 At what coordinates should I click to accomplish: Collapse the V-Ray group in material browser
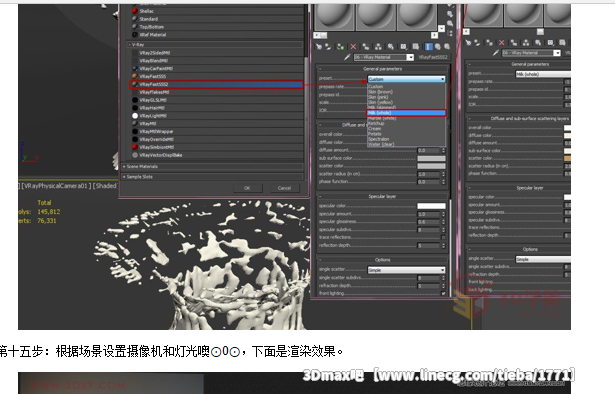[x=130, y=45]
